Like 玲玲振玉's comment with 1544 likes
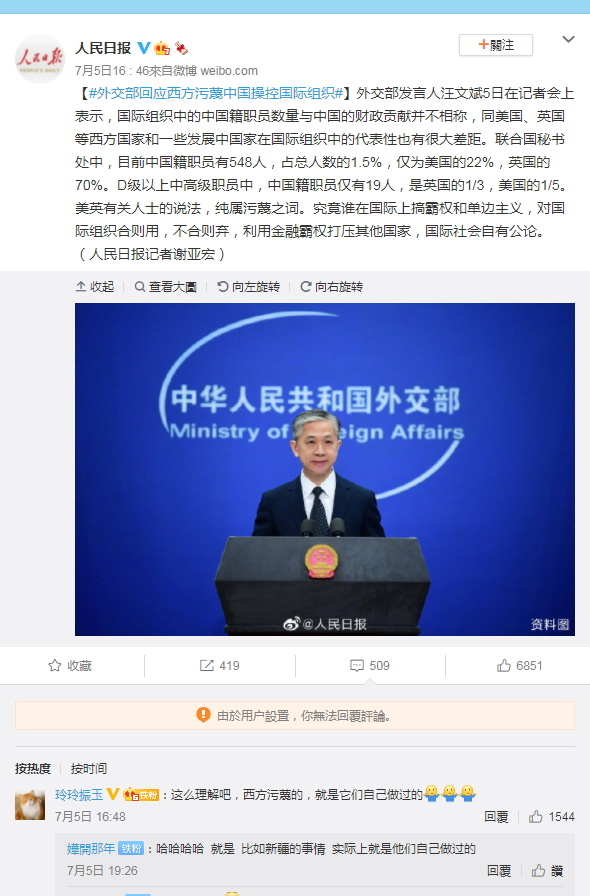This screenshot has height=896, width=590. coord(551,817)
